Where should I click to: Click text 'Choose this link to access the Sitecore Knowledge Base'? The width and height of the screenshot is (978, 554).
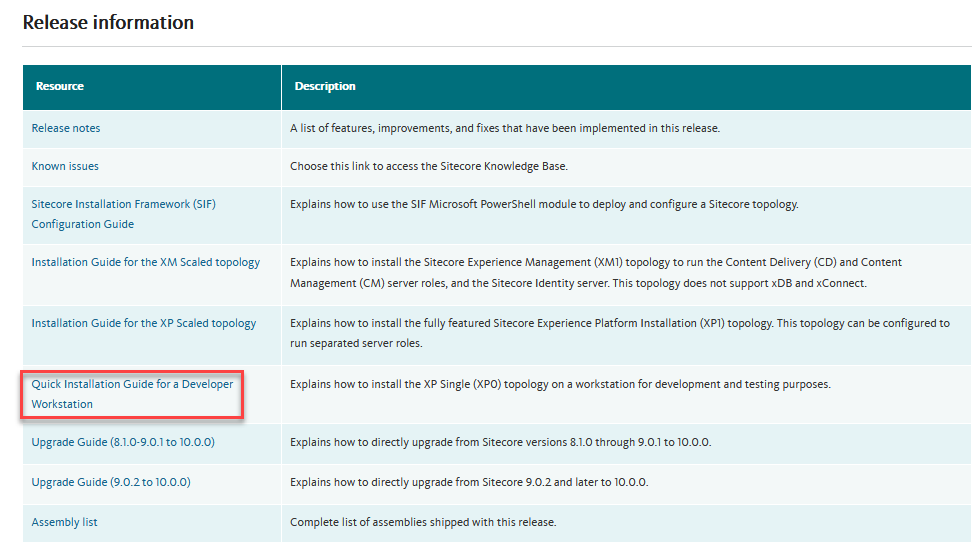pyautogui.click(x=428, y=166)
